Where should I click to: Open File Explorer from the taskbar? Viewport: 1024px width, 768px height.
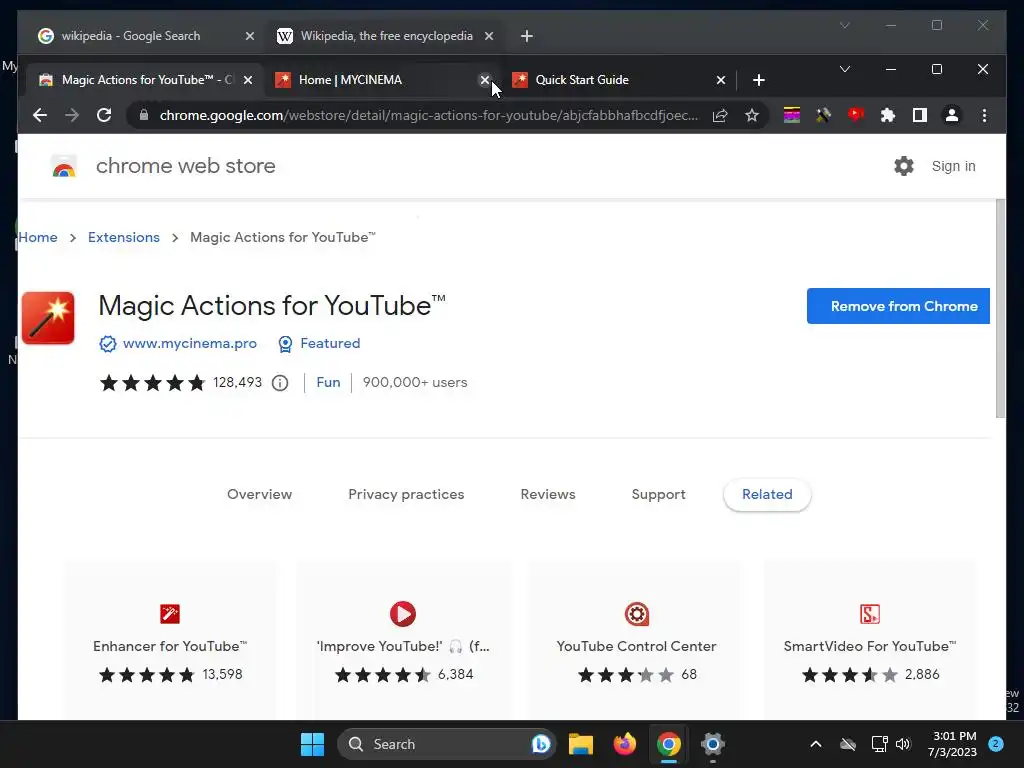click(581, 744)
